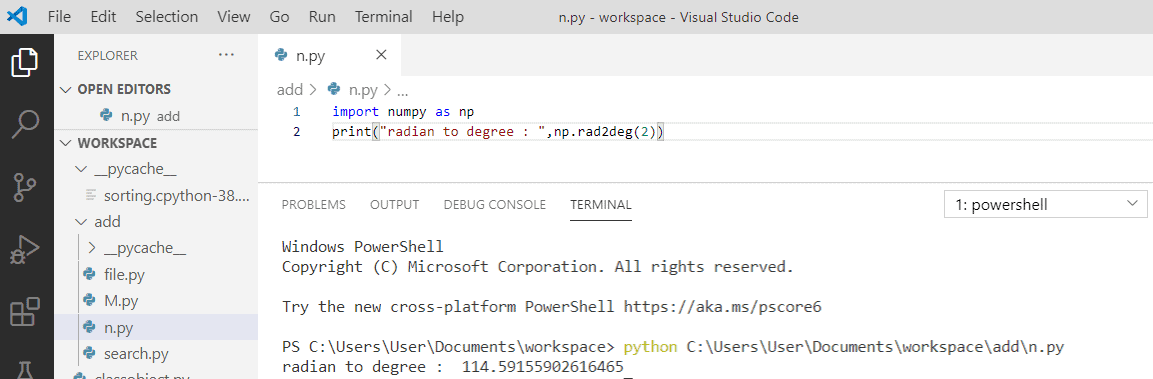This screenshot has height=379, width=1153.
Task: Click the VS Code logo icon
Action: (17, 16)
